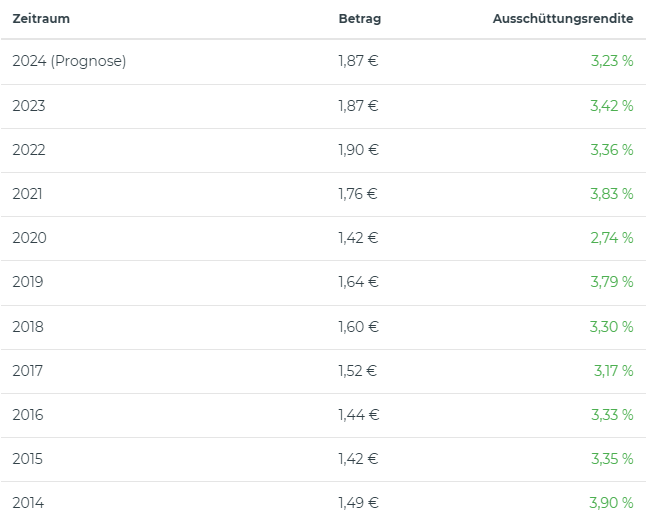Select the 1,64 € amount for 2019
The width and height of the screenshot is (648, 522).
tap(358, 282)
